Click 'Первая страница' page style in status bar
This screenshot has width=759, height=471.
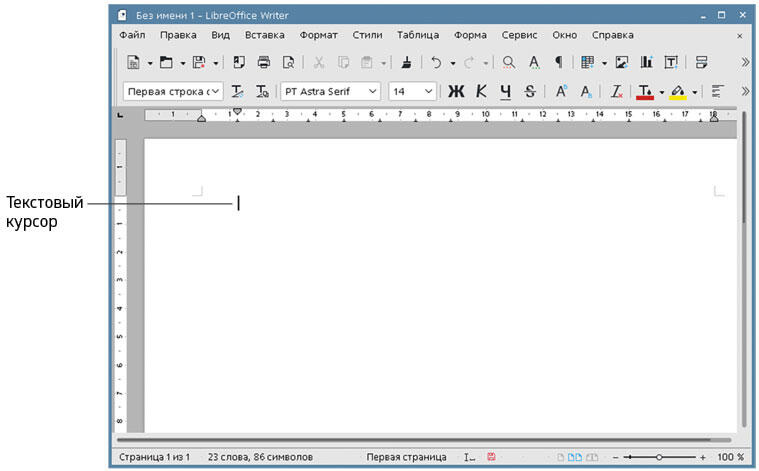pos(406,457)
